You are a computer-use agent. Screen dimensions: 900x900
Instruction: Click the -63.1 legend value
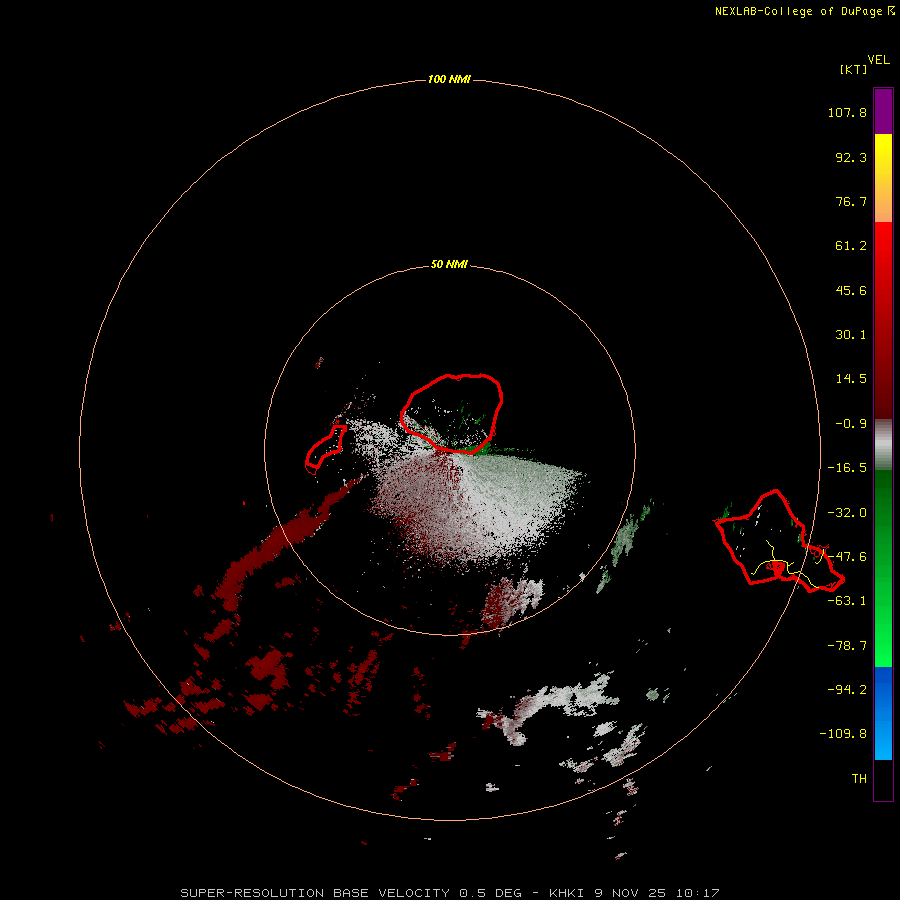click(x=847, y=601)
